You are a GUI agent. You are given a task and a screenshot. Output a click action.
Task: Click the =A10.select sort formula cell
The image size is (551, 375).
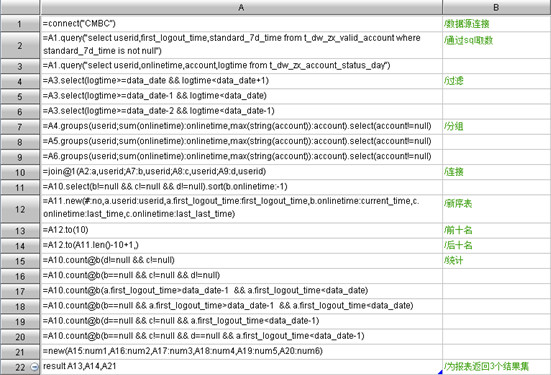click(241, 187)
